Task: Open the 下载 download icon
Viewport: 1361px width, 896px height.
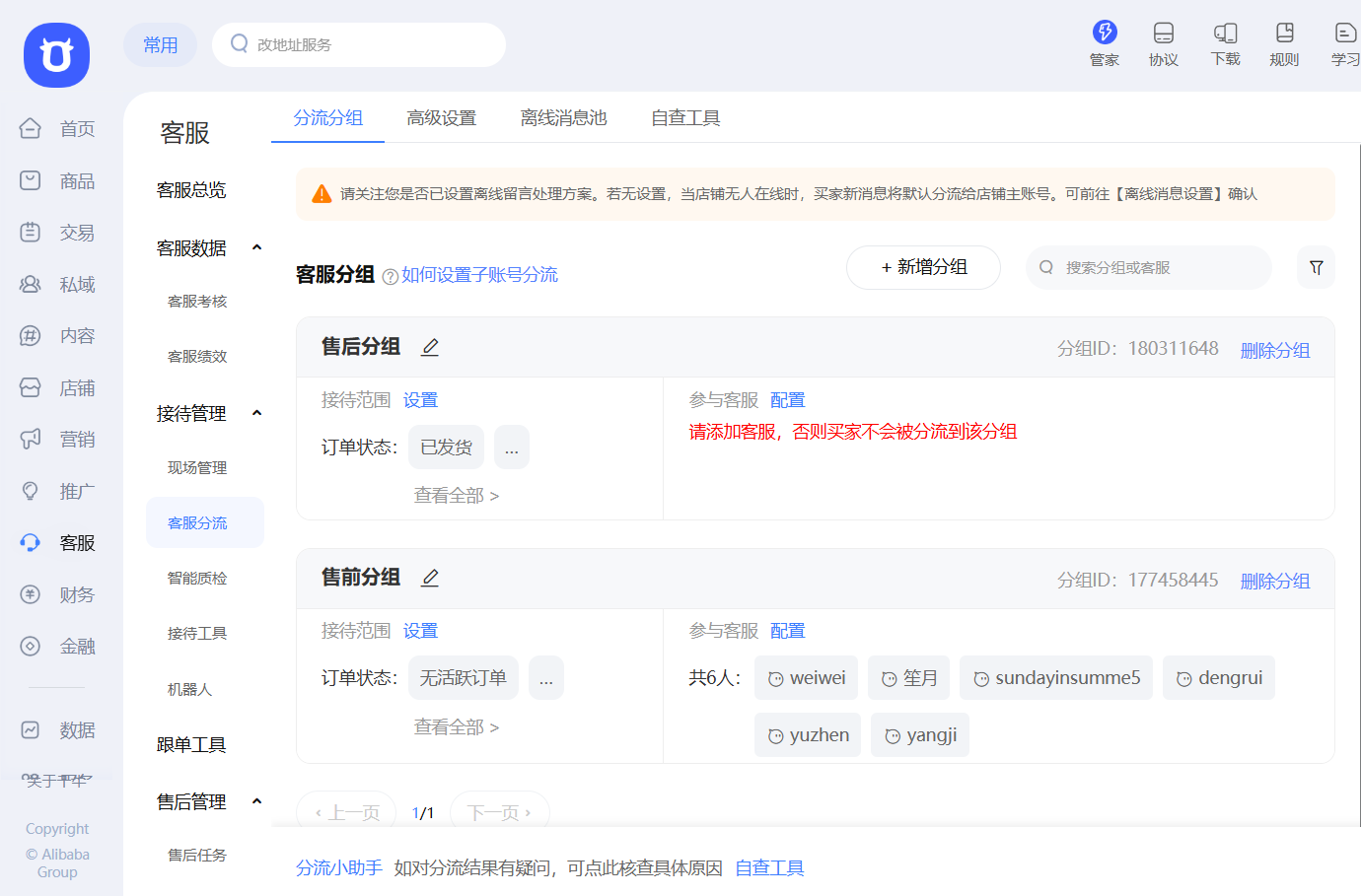Action: (1225, 43)
